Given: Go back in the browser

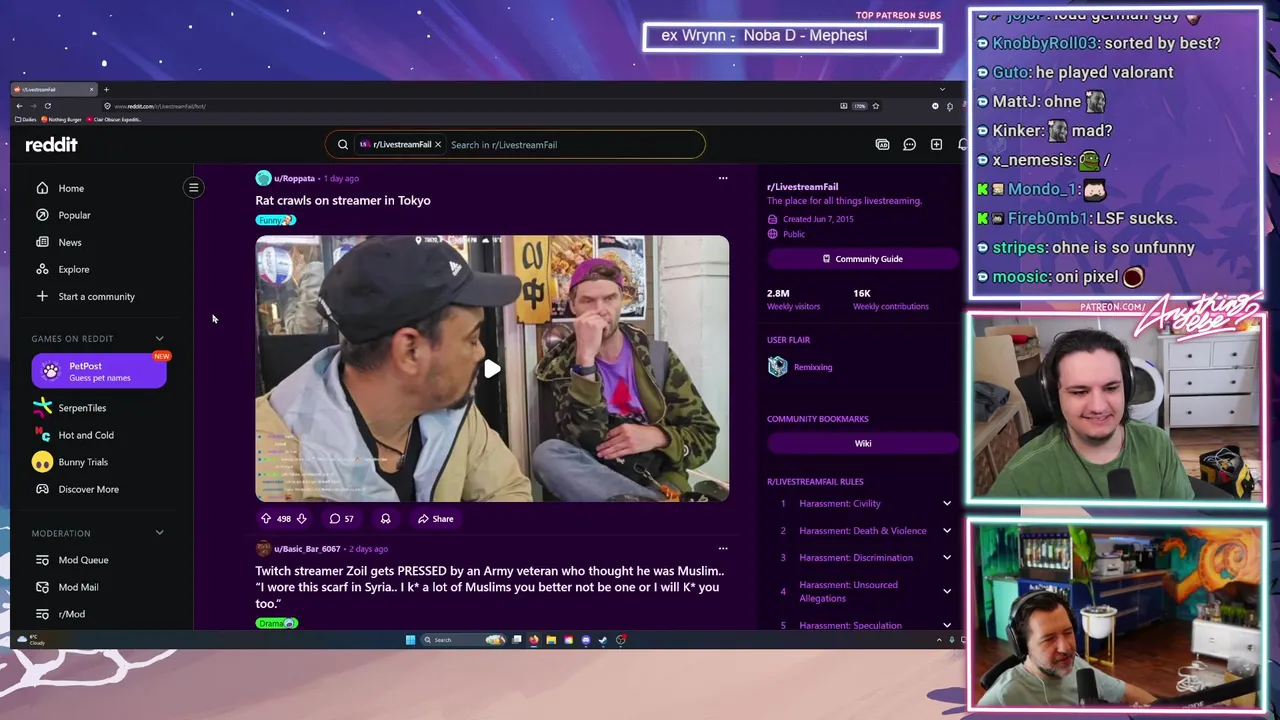Looking at the screenshot, I should point(19,106).
